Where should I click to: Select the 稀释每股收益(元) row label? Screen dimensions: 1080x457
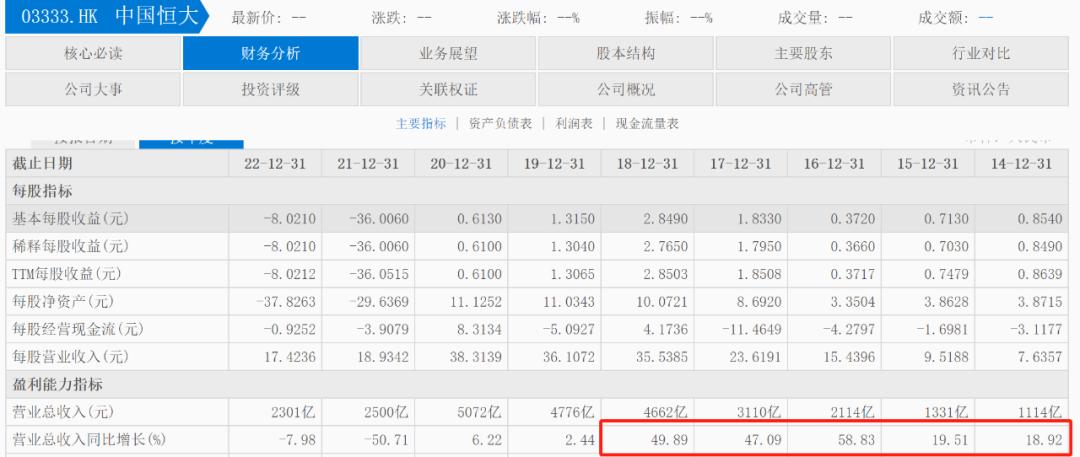tap(70, 247)
